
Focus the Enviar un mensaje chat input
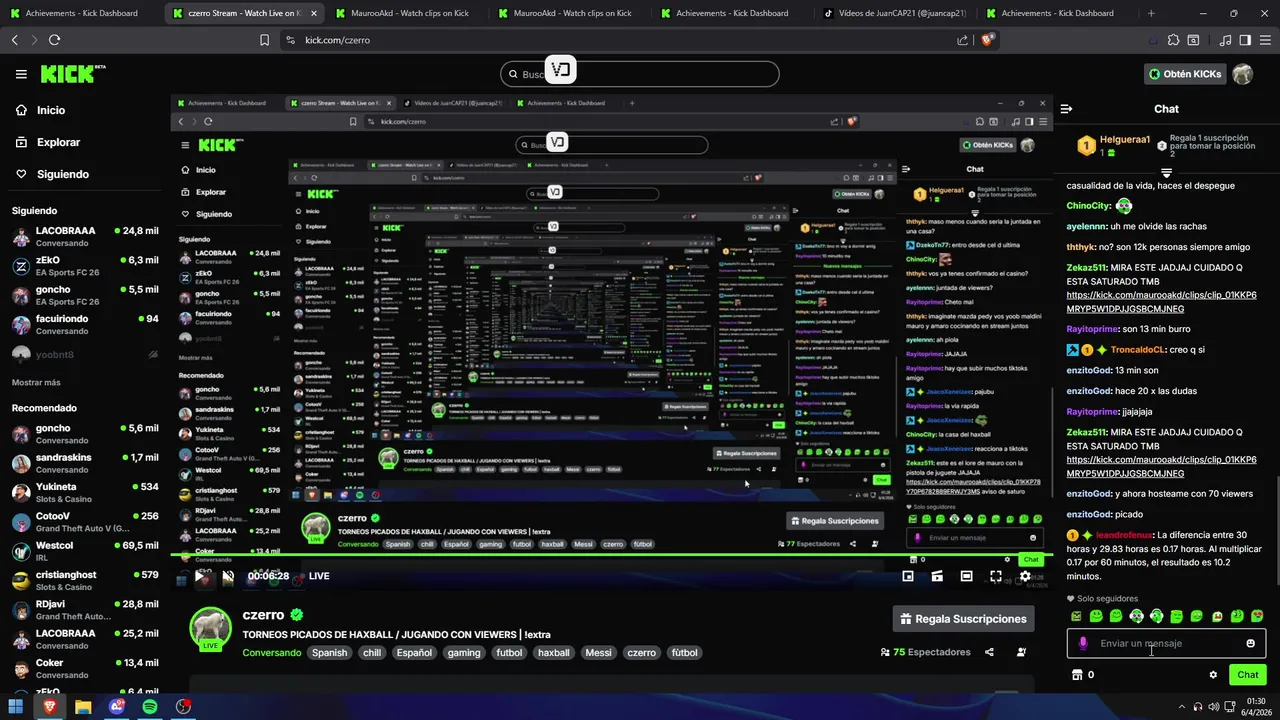(1166, 643)
